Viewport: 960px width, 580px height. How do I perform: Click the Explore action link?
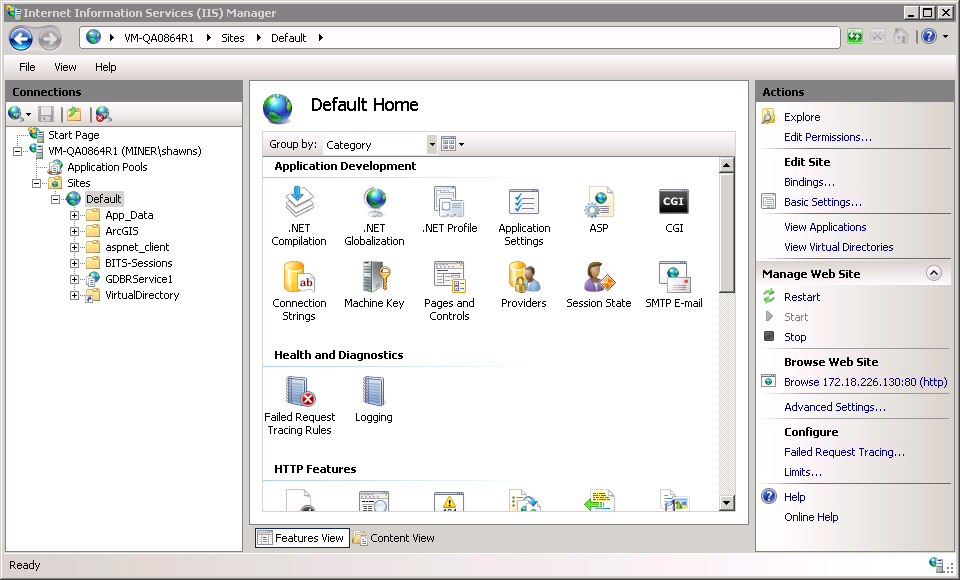(802, 117)
